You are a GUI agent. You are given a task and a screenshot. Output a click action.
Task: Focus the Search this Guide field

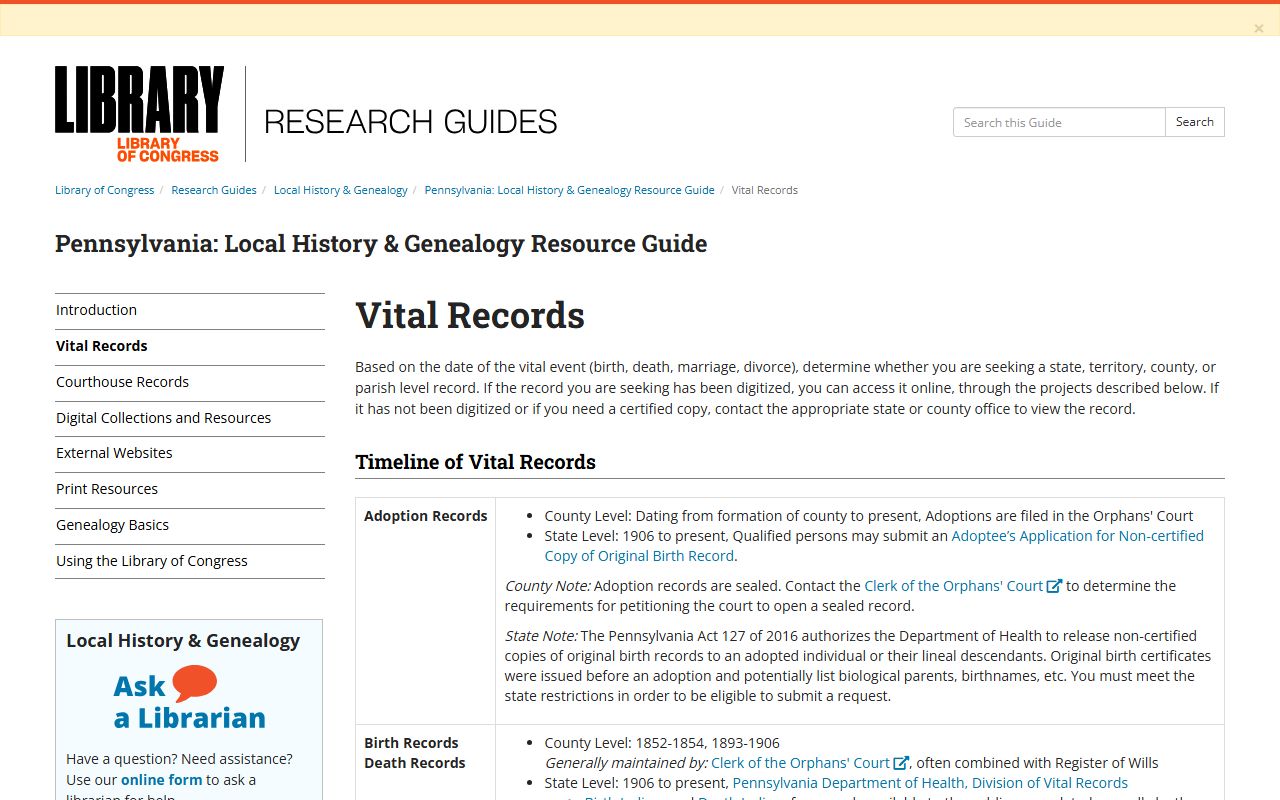coord(1059,122)
